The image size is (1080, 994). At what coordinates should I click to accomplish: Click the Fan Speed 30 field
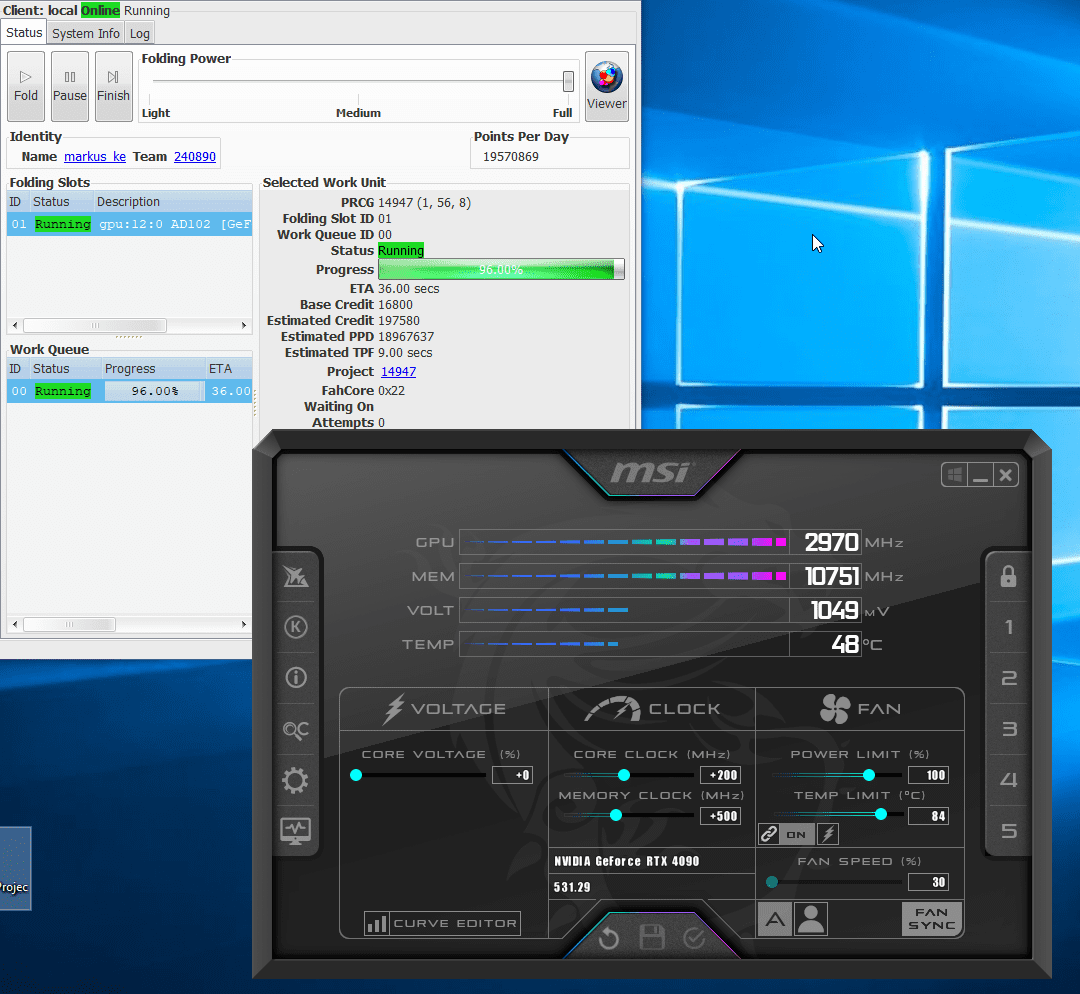[x=928, y=882]
